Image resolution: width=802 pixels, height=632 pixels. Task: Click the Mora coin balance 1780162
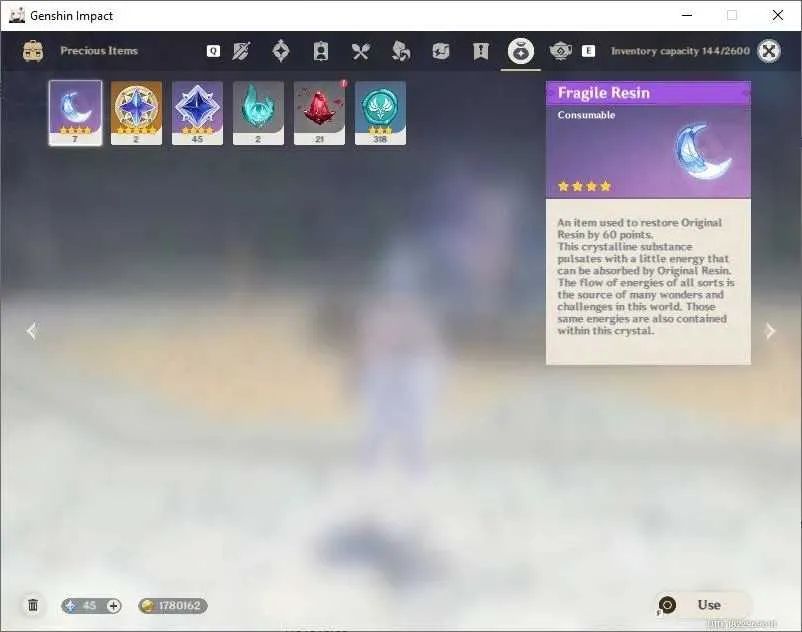(x=173, y=606)
